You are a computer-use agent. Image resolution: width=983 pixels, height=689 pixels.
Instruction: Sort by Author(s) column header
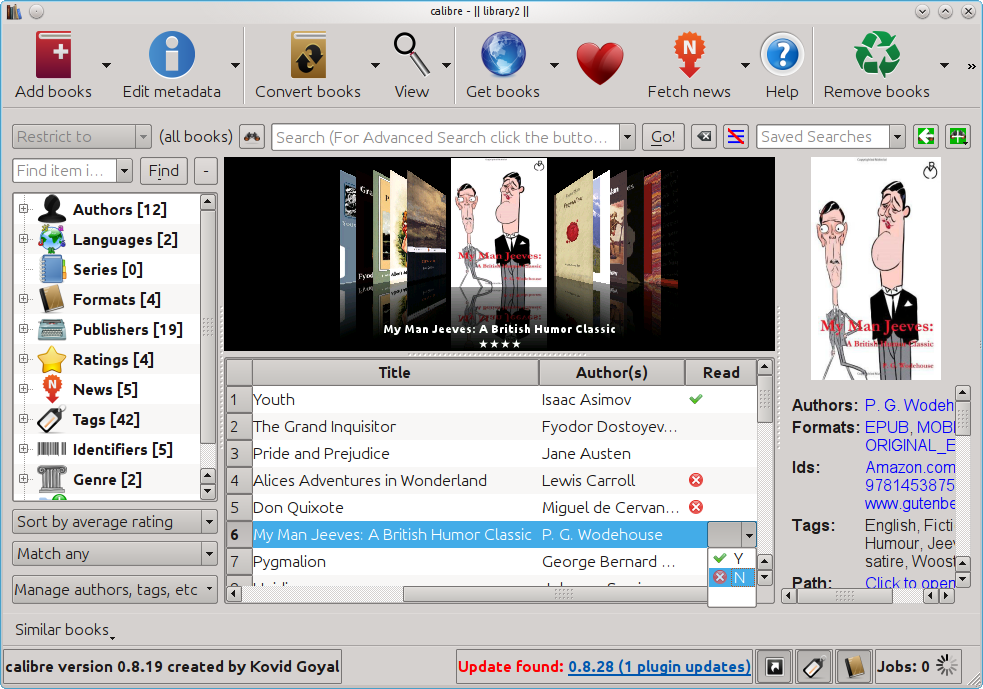[x=611, y=372]
